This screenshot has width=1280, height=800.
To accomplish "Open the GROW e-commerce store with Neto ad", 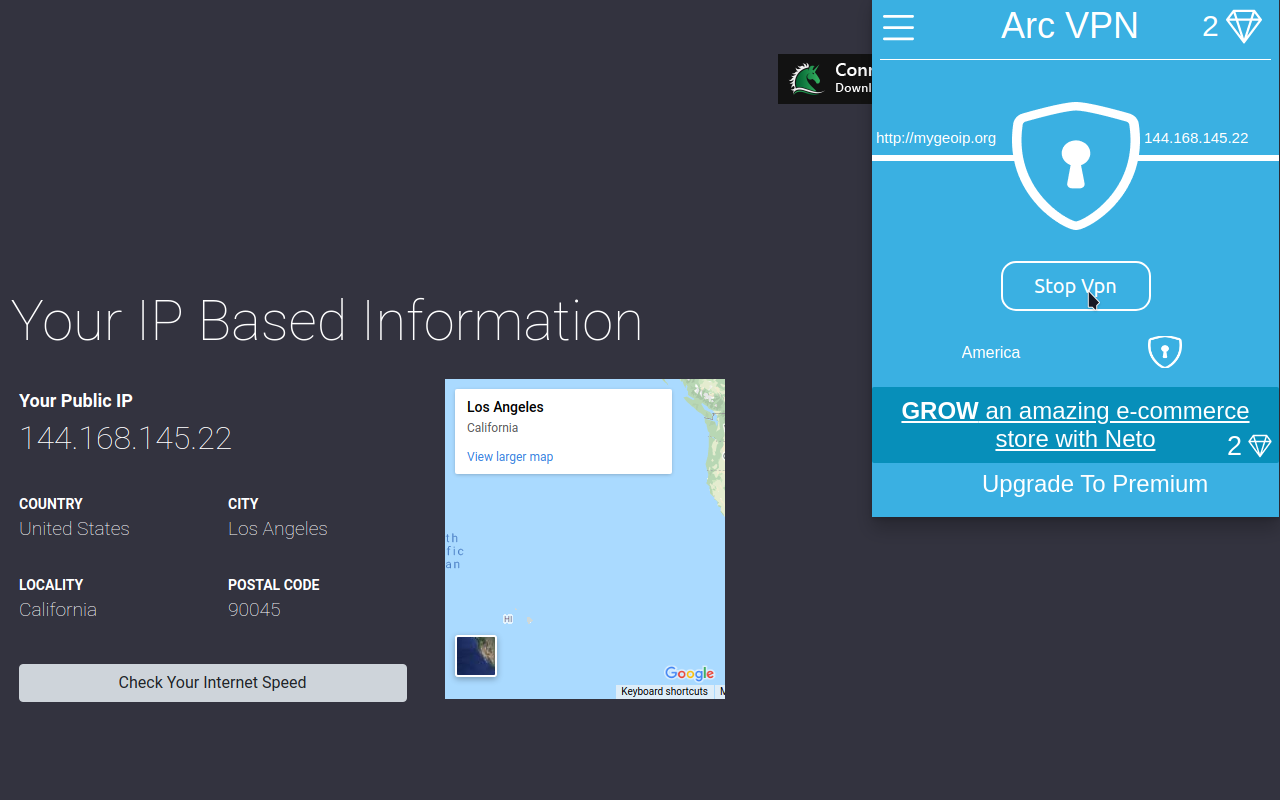I will coord(1075,424).
